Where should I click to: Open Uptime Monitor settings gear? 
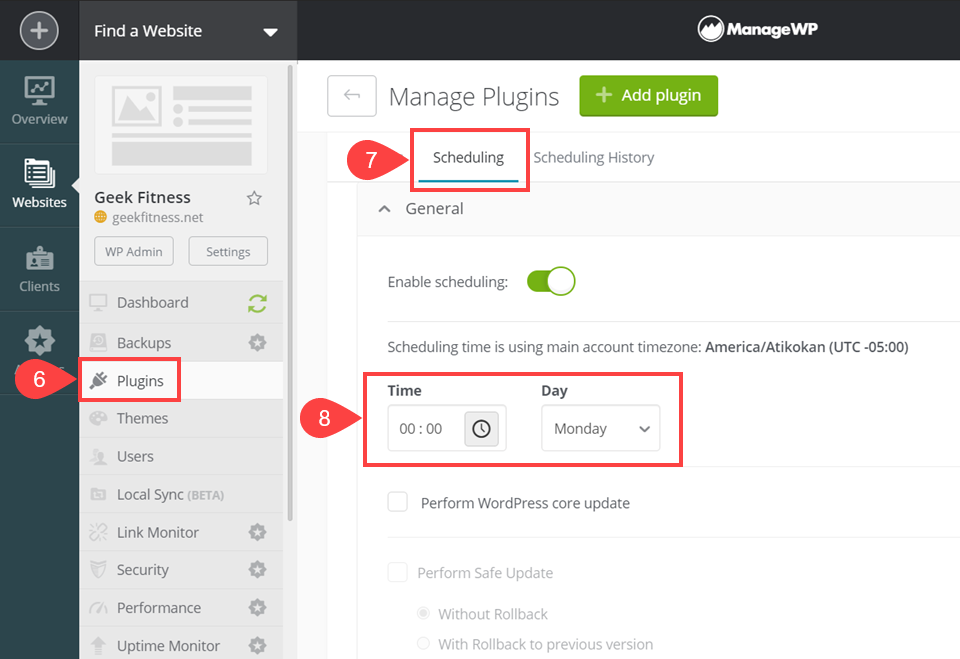[x=257, y=645]
